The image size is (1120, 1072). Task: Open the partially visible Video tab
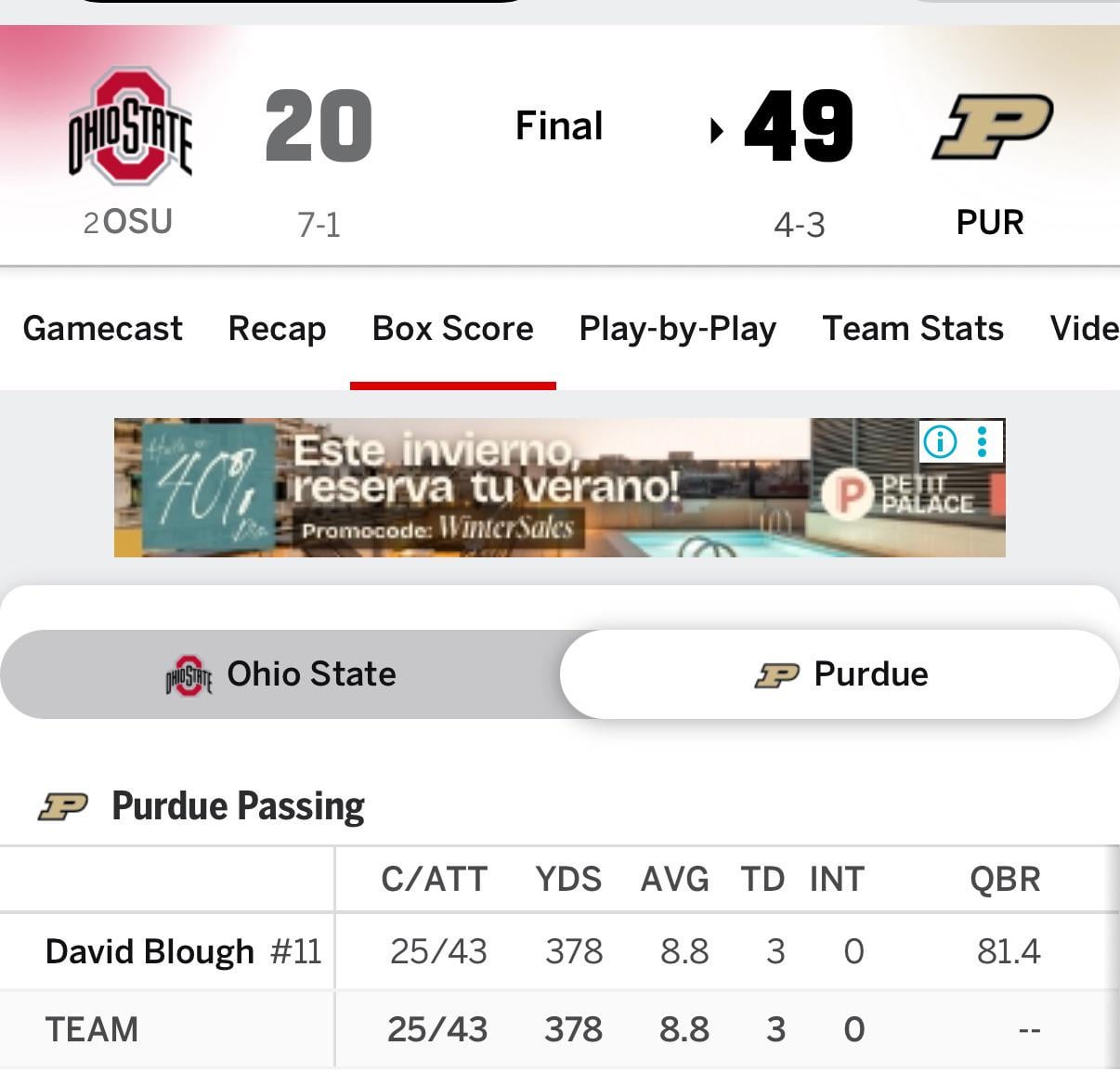pyautogui.click(x=1083, y=329)
